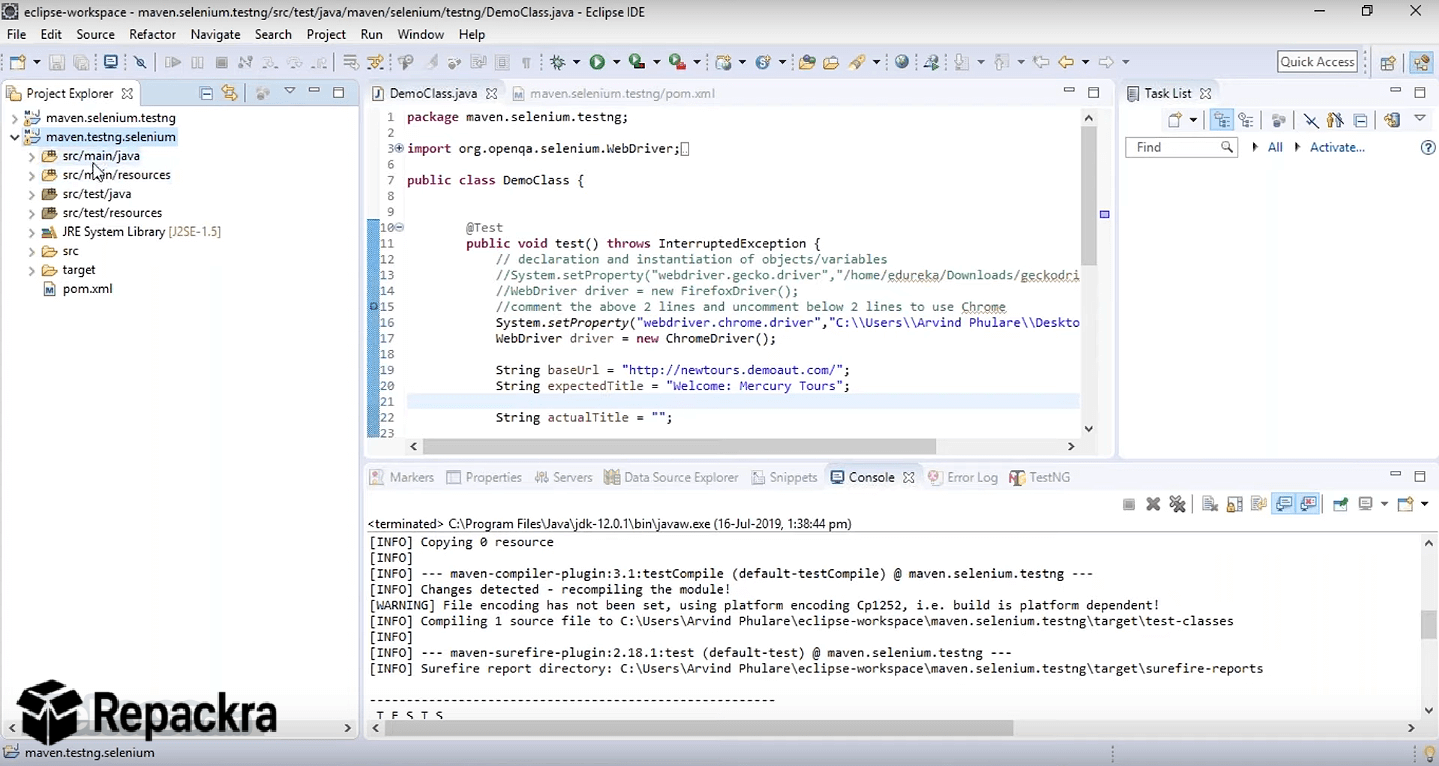Open Back history dropdown arrow

(x=1086, y=62)
